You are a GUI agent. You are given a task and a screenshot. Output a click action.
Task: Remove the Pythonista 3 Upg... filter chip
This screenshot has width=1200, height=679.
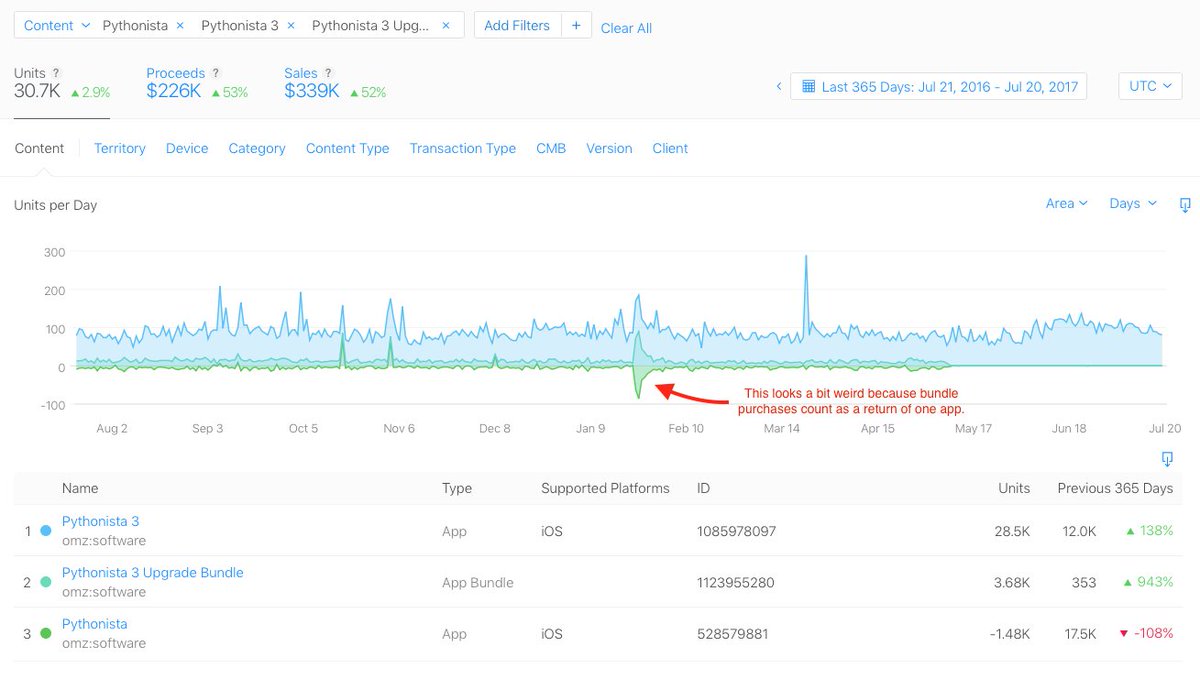click(445, 25)
